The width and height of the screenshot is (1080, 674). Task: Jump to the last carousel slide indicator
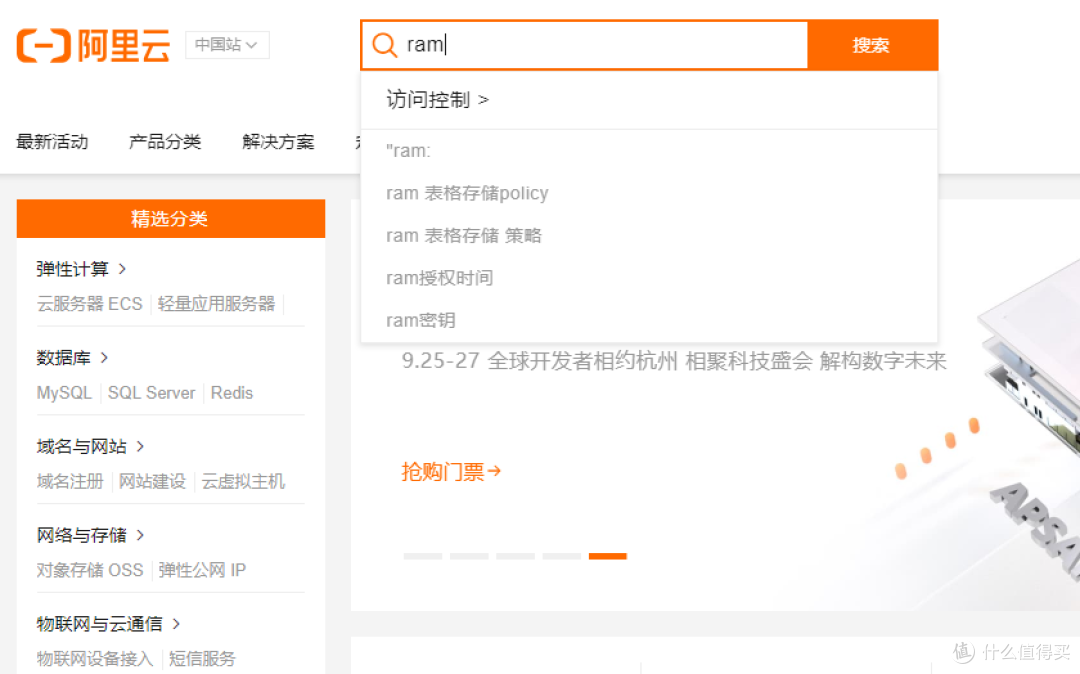[608, 556]
